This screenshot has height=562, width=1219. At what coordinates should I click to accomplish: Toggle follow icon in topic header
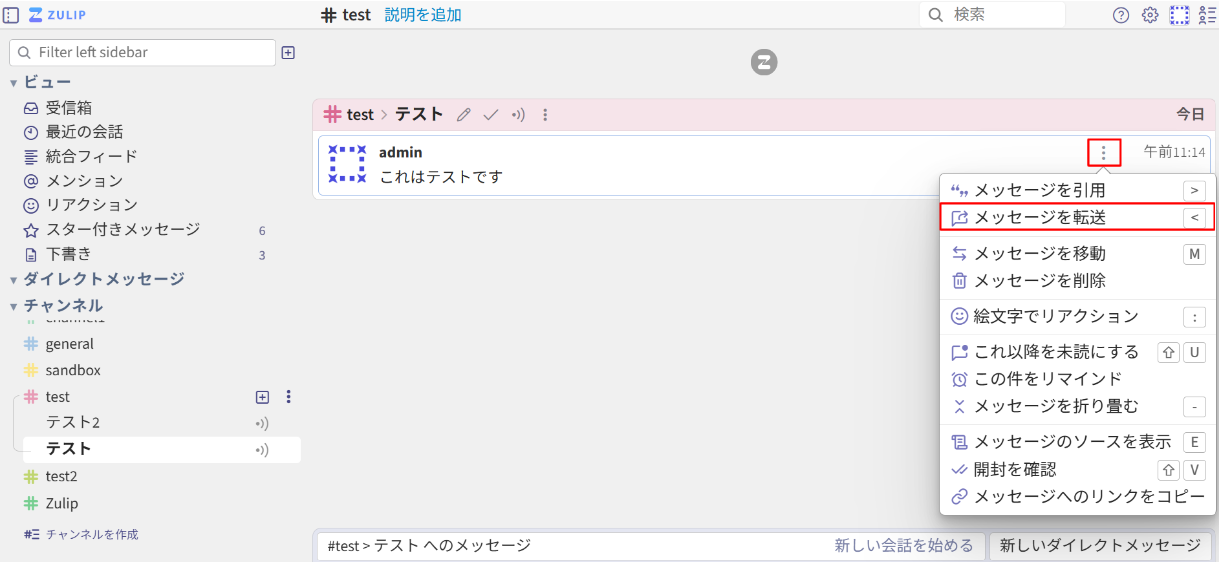(518, 115)
